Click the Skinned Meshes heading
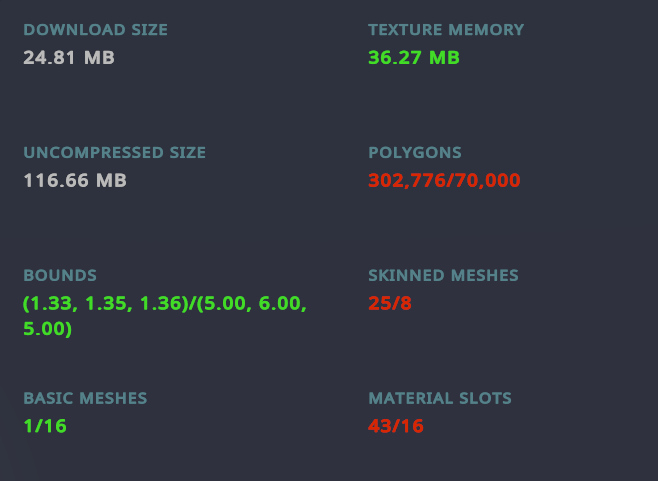 pyautogui.click(x=444, y=276)
